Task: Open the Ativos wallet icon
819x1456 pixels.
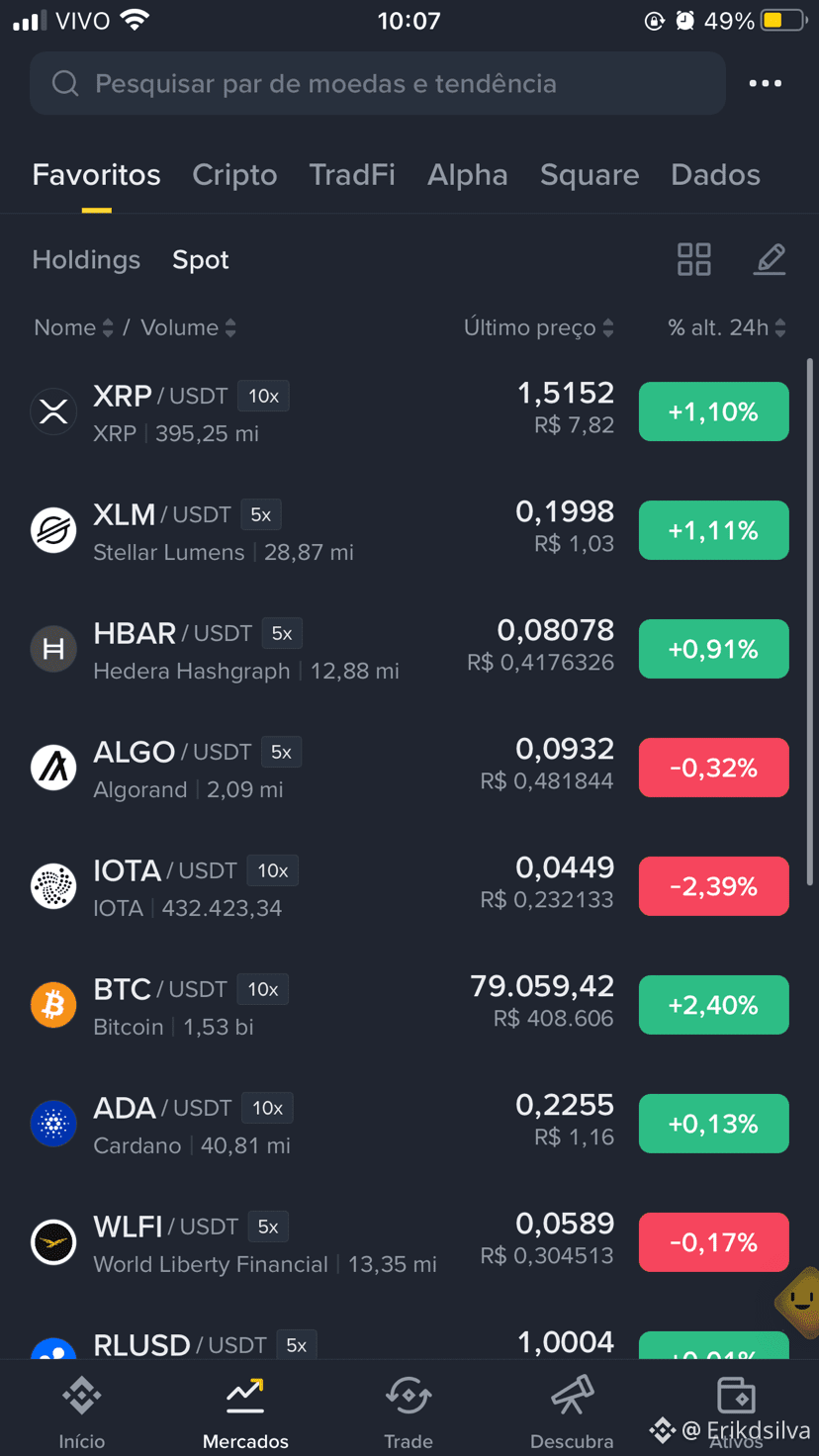Action: pyautogui.click(x=736, y=1397)
